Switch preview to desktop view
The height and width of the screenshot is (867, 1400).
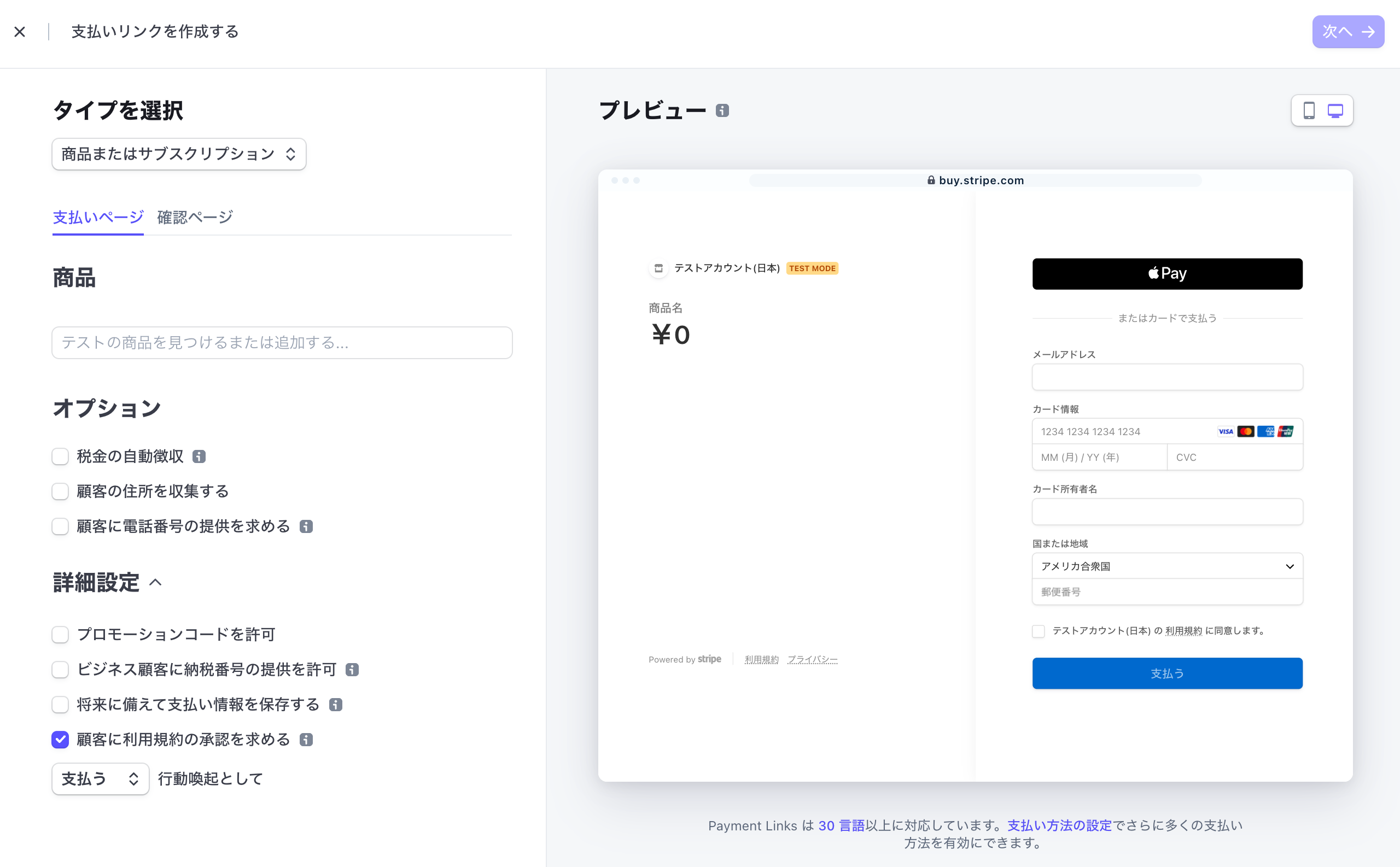tap(1335, 110)
